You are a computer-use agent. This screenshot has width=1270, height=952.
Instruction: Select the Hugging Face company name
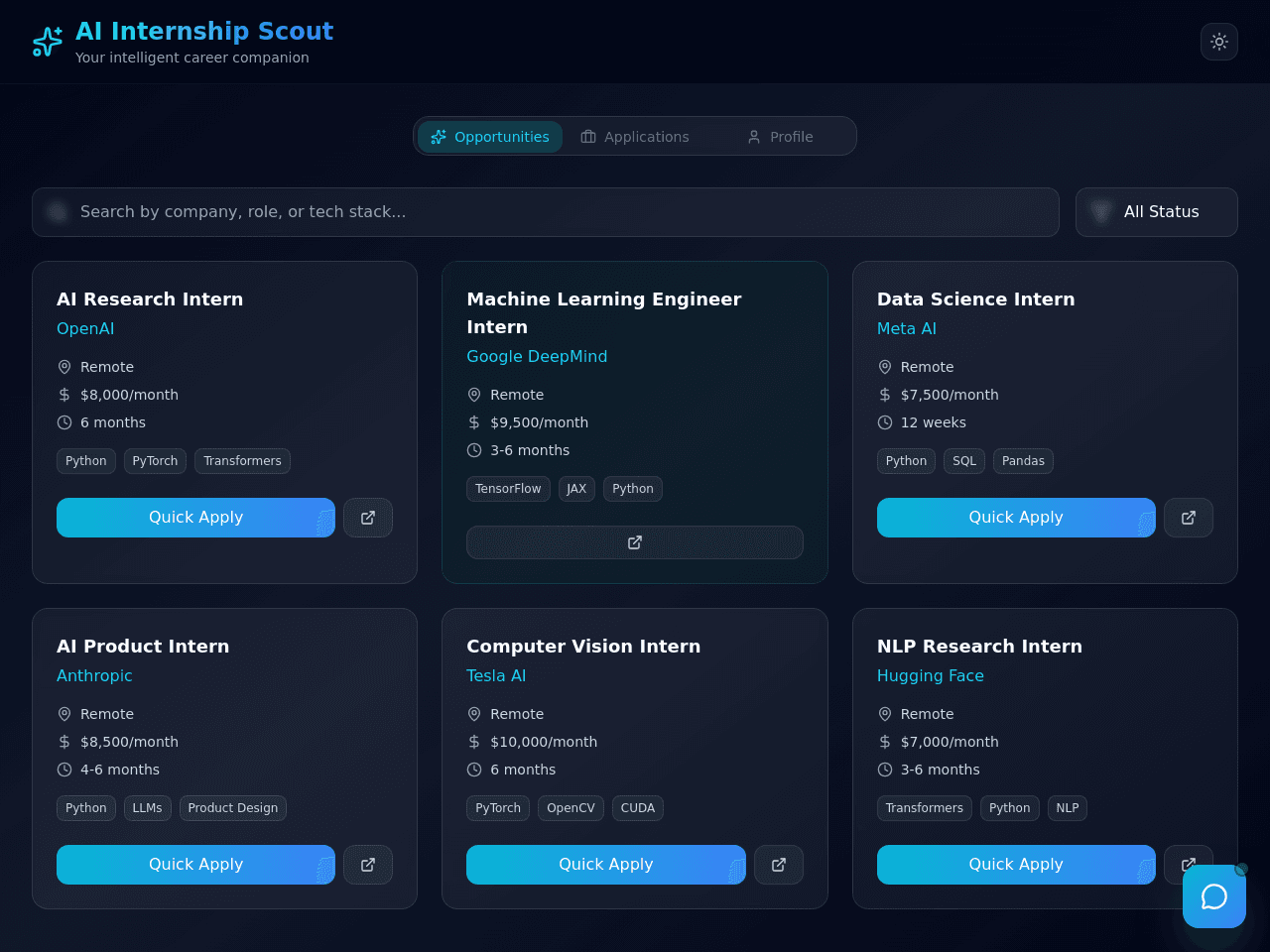pos(931,675)
